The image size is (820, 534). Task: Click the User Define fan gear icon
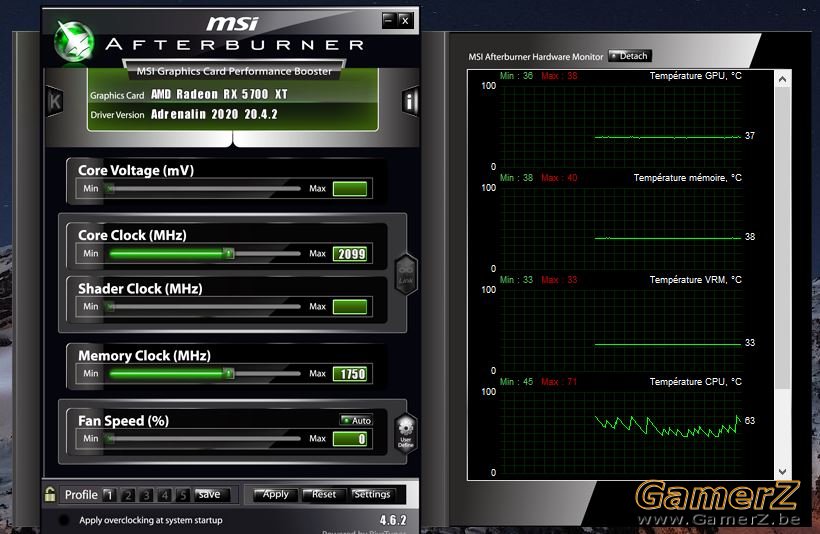[x=406, y=433]
